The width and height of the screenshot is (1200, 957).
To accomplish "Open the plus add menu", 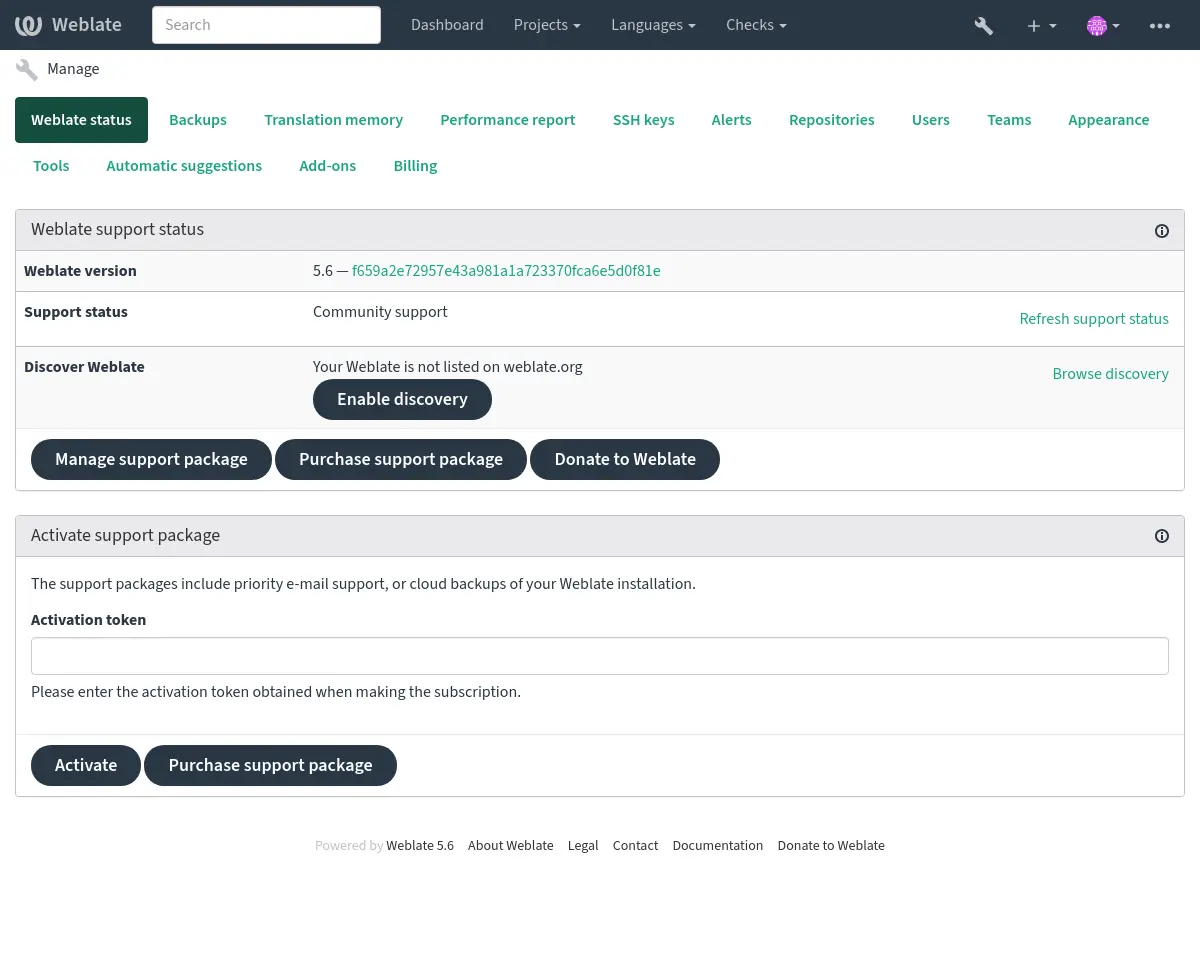I will click(x=1041, y=26).
